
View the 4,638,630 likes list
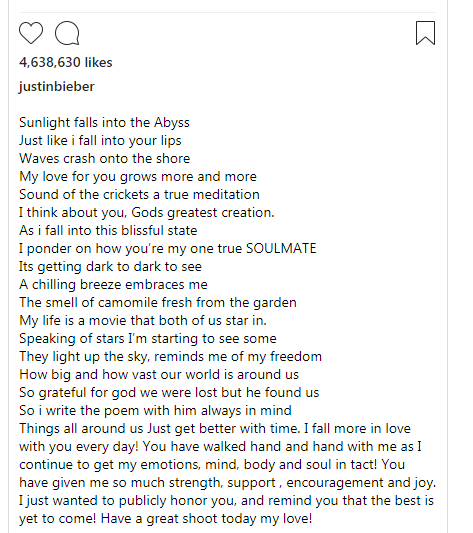(x=66, y=63)
